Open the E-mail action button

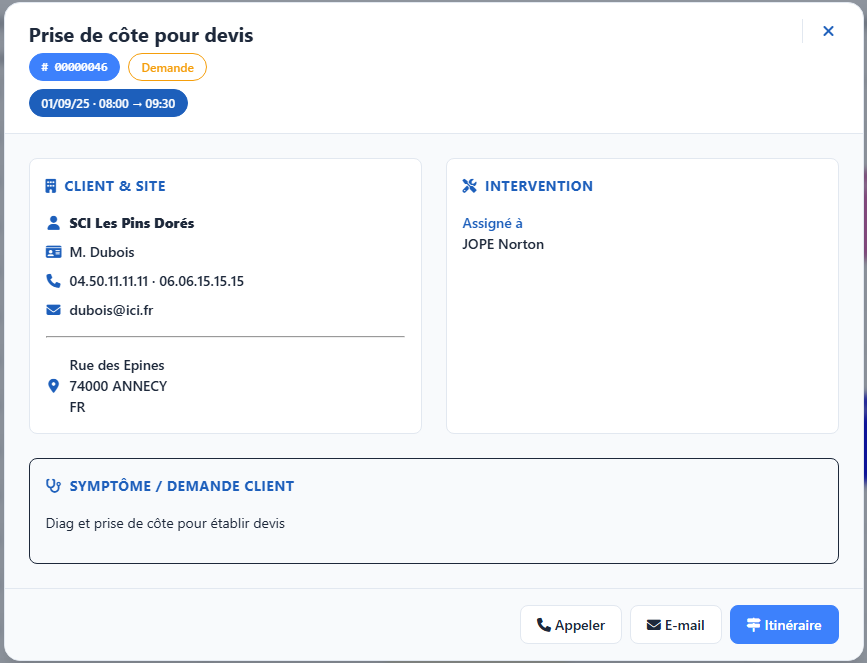point(675,624)
